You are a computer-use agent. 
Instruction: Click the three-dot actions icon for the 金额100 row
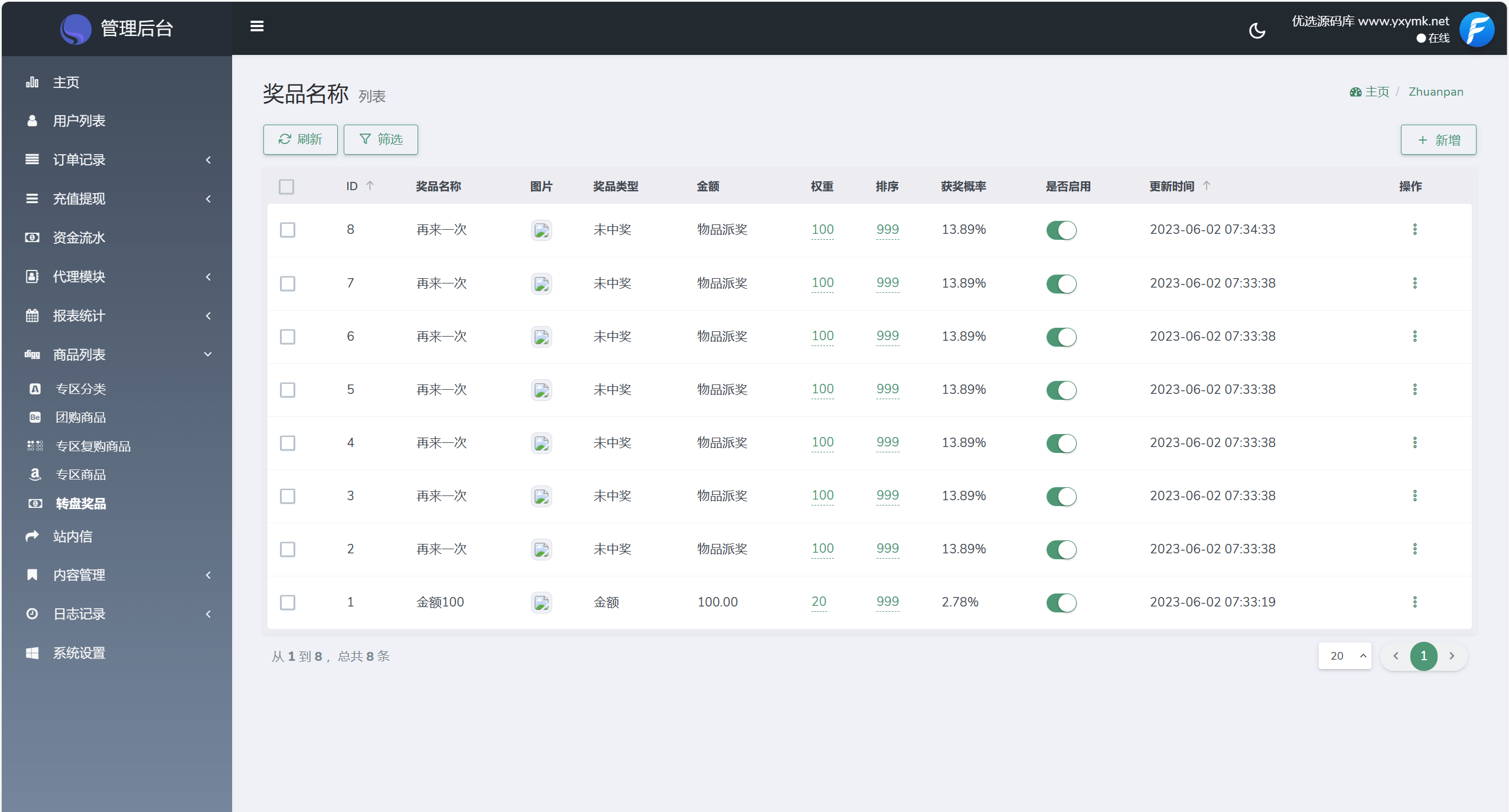coord(1415,602)
